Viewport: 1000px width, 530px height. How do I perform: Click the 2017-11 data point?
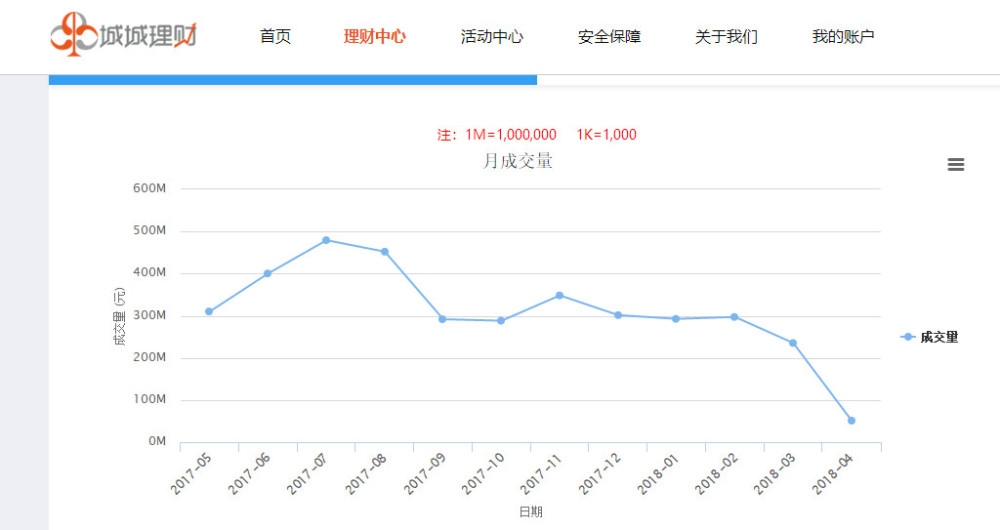click(x=560, y=295)
